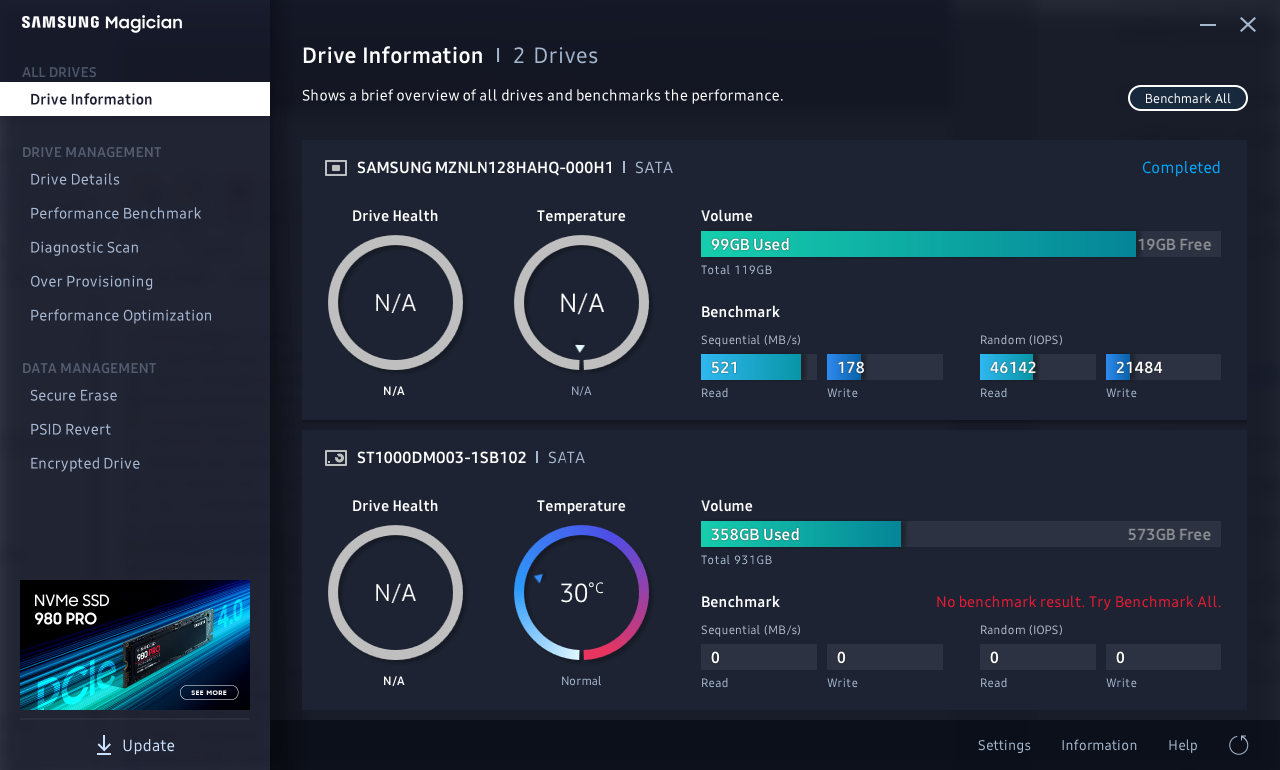Click Samsung drive Temperature N/A gauge

tap(581, 303)
